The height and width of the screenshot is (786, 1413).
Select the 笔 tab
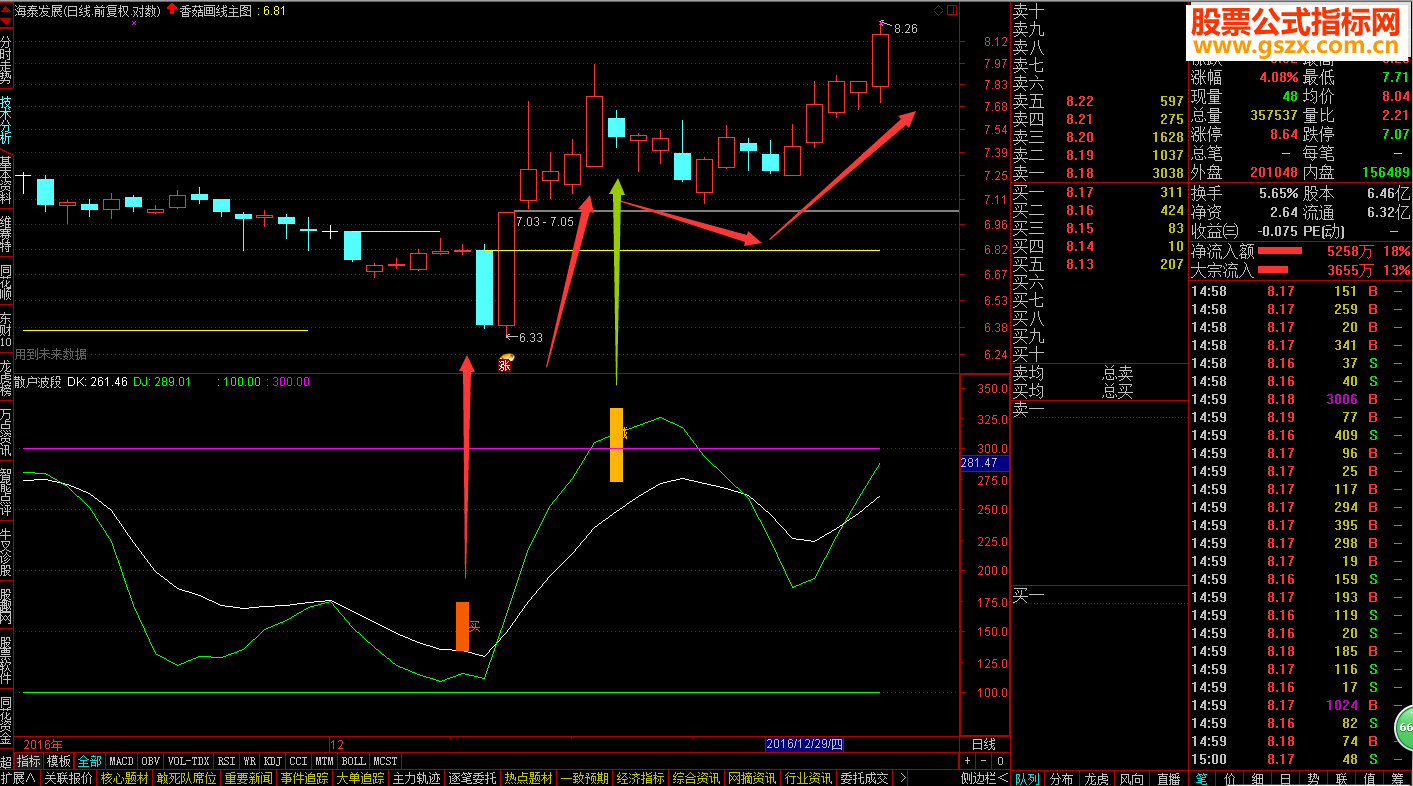[x=1201, y=778]
